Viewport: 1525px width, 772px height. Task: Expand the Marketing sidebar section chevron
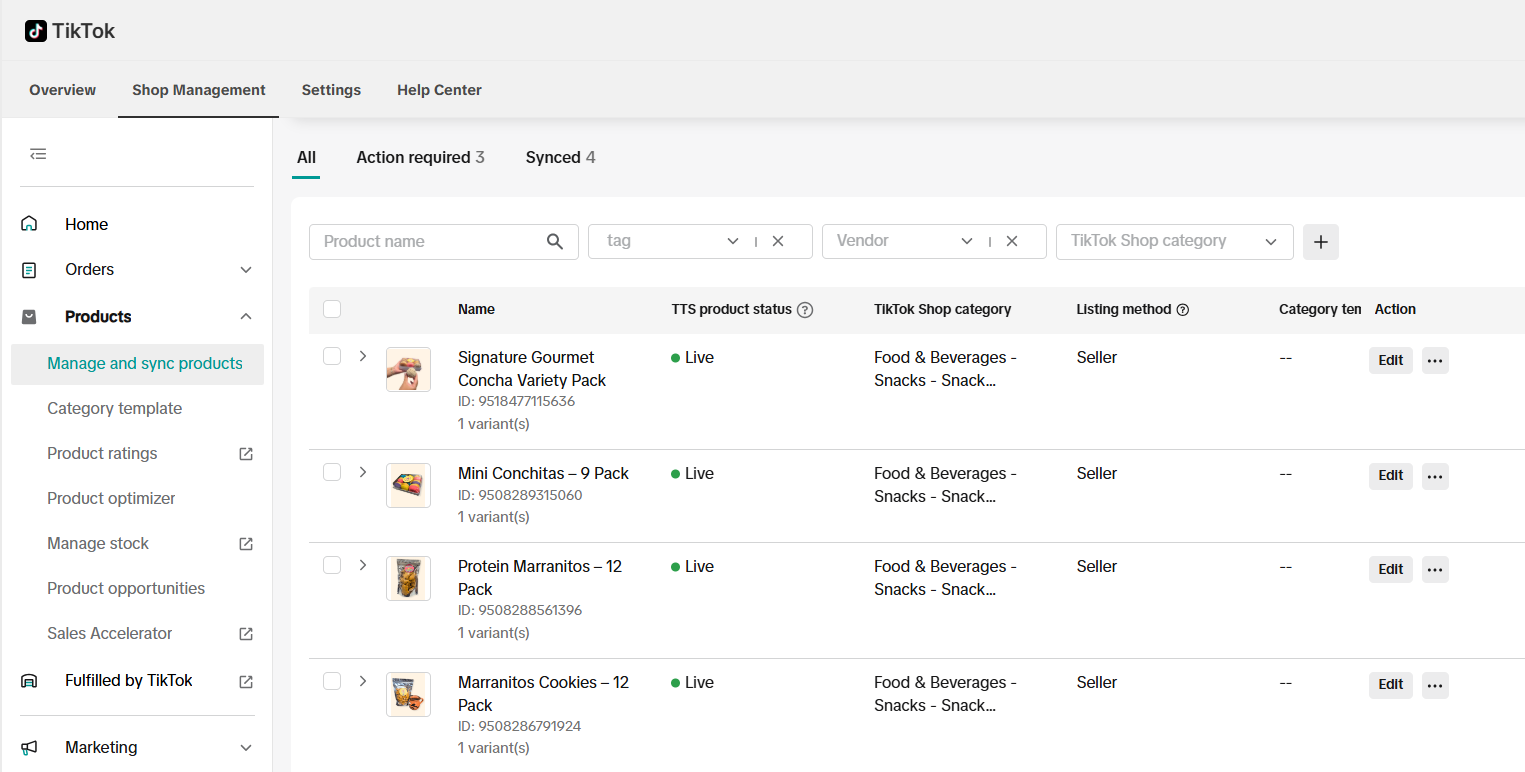tap(246, 748)
